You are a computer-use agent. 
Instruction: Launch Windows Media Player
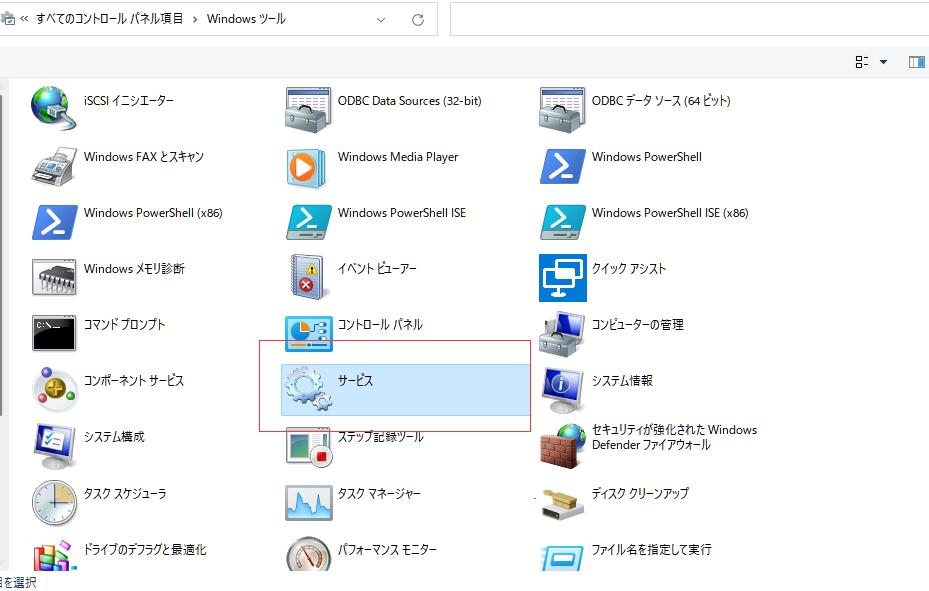click(x=397, y=157)
